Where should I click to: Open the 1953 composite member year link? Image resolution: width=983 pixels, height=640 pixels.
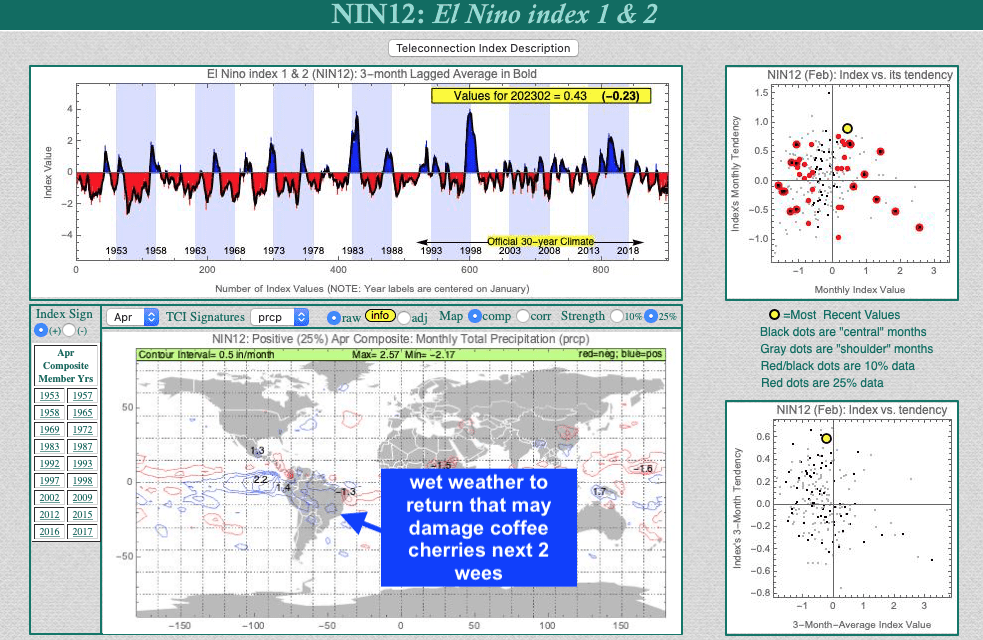(x=49, y=395)
